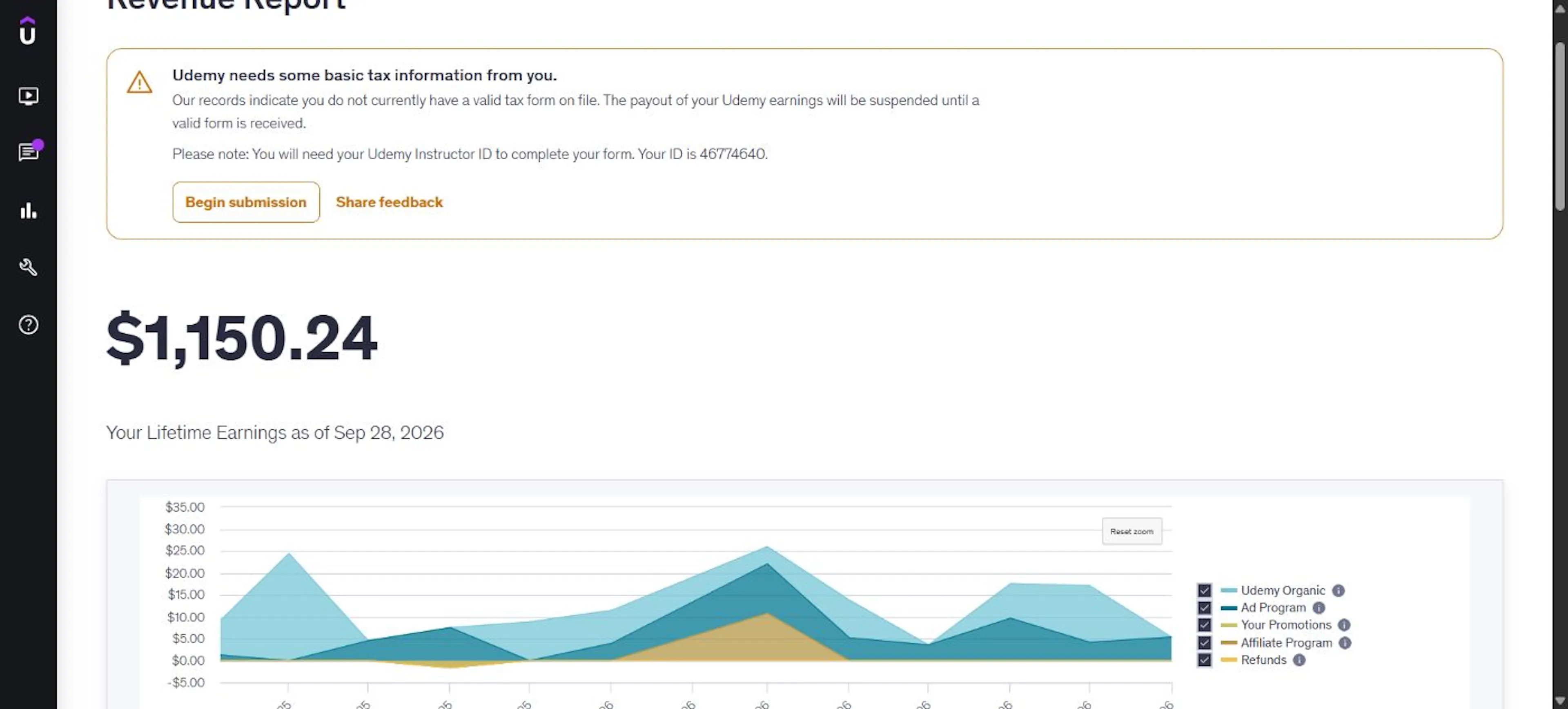Click the Your Promotions olive legend swatch
1568x709 pixels.
tap(1228, 625)
